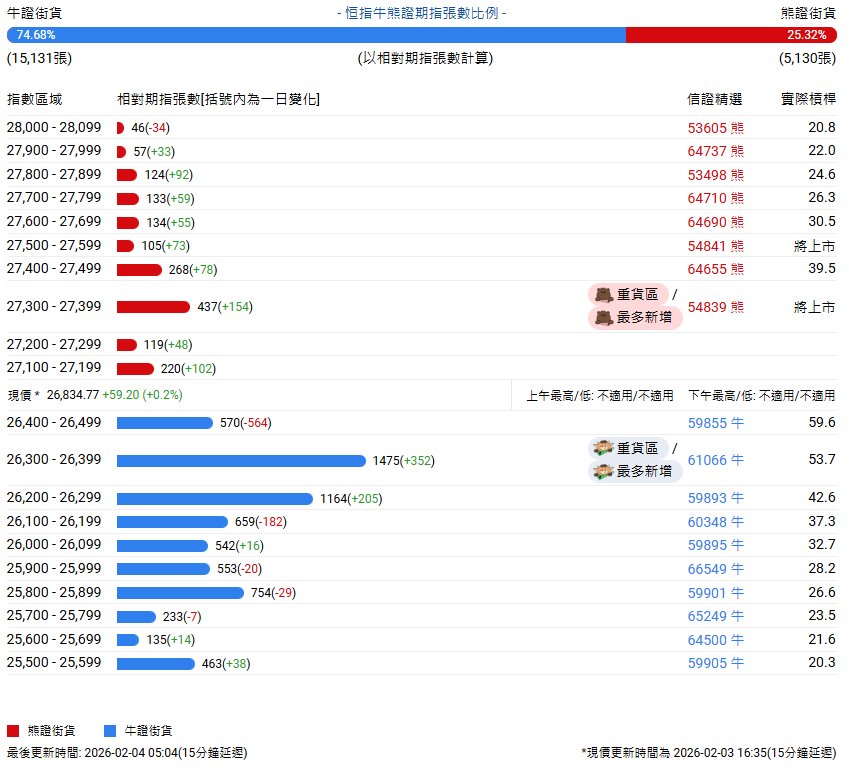Click the red bar for 27,400 - 27,499
The height and width of the screenshot is (770, 849).
pos(139,270)
